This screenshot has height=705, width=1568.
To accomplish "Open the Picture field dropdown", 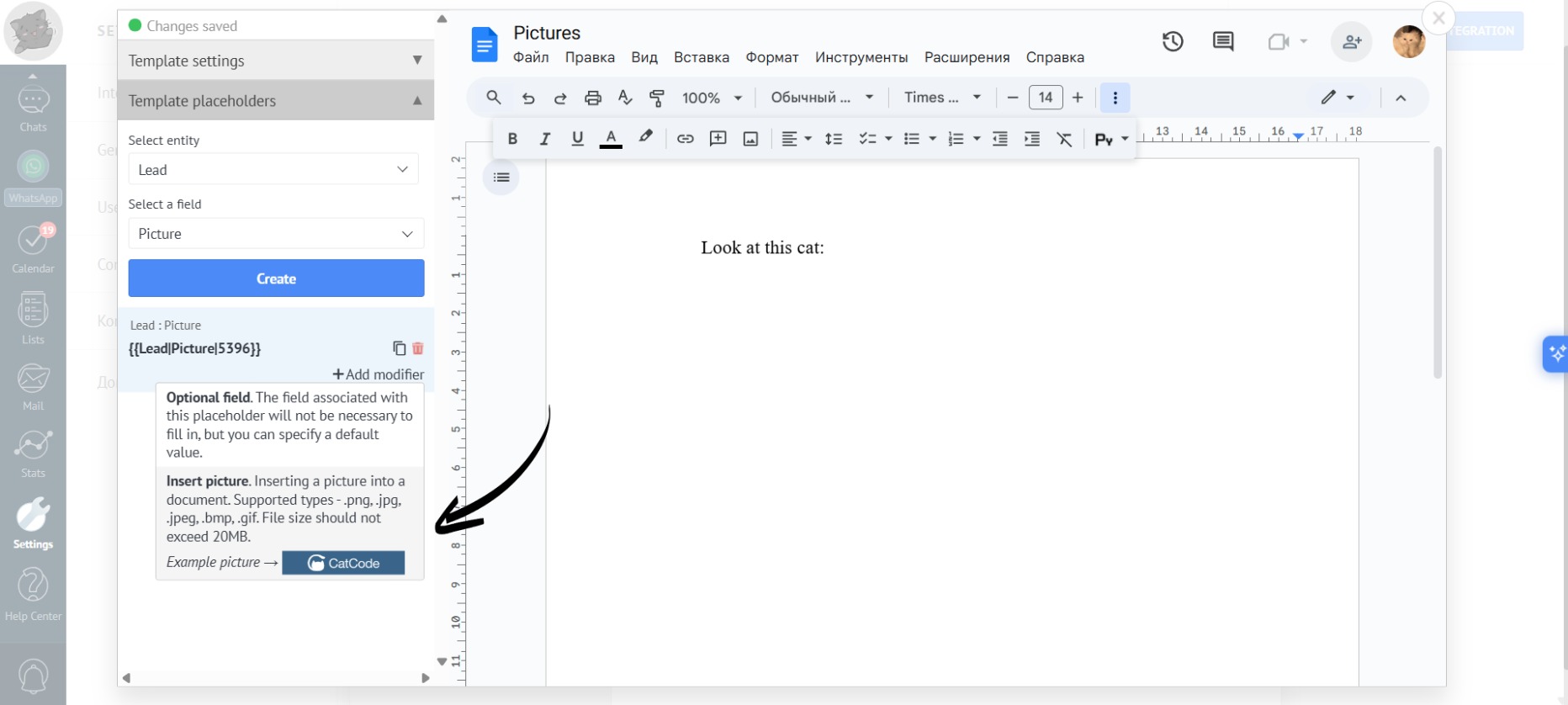I will [276, 234].
